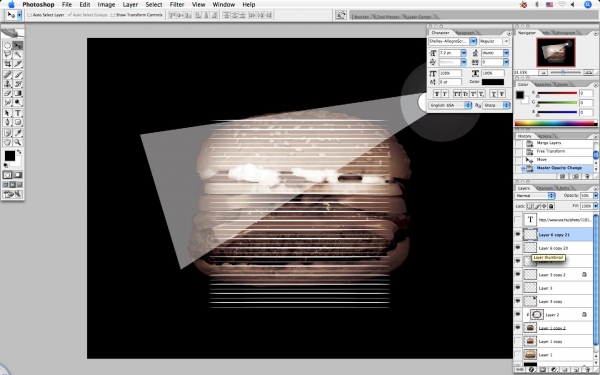
Task: Switch to Quick Mask mode
Action: point(18,175)
